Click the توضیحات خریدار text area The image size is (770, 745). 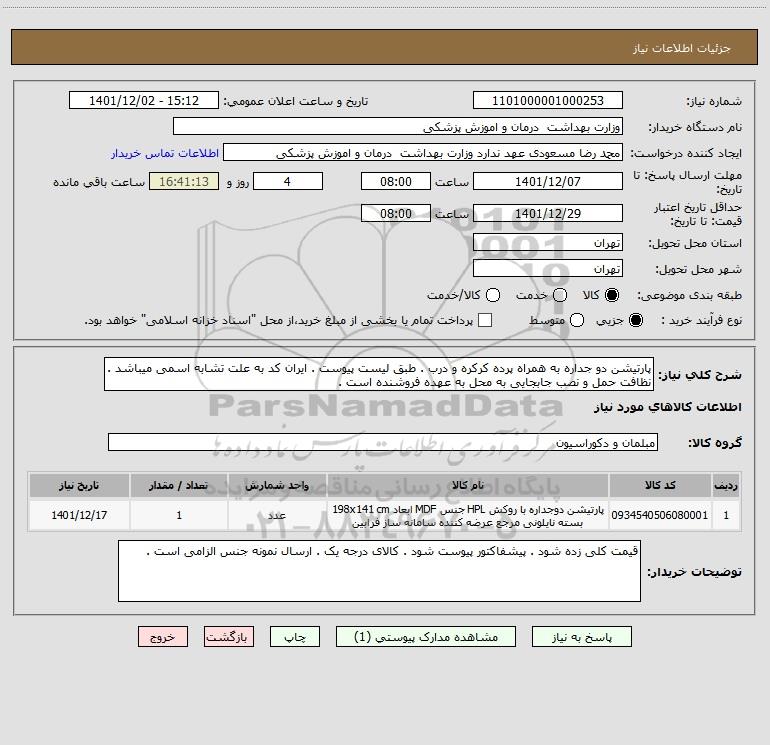click(x=380, y=571)
